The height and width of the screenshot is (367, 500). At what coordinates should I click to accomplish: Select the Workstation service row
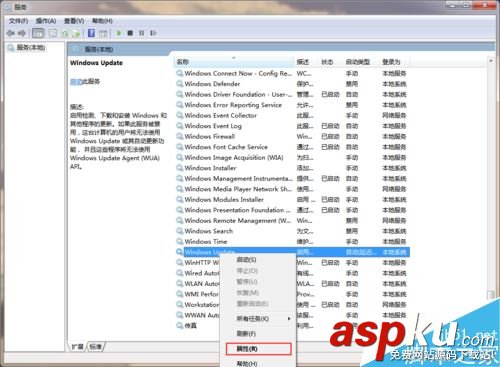tap(202, 305)
